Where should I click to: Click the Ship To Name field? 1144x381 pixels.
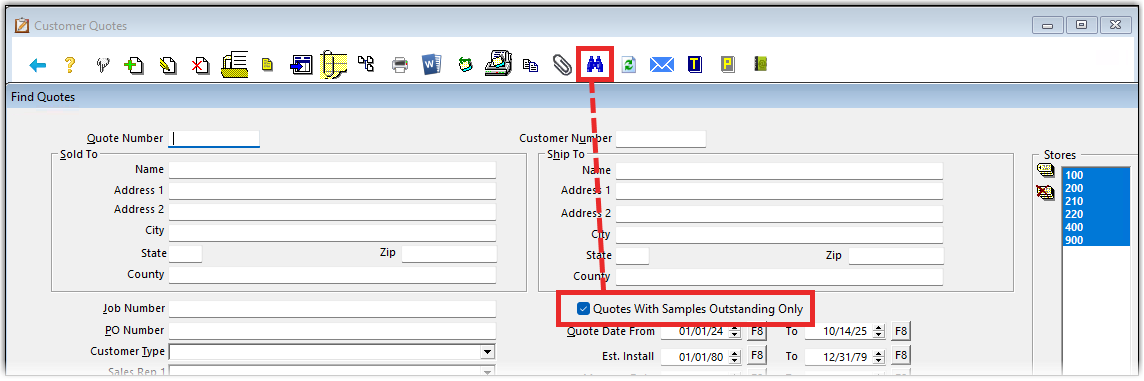pos(779,171)
